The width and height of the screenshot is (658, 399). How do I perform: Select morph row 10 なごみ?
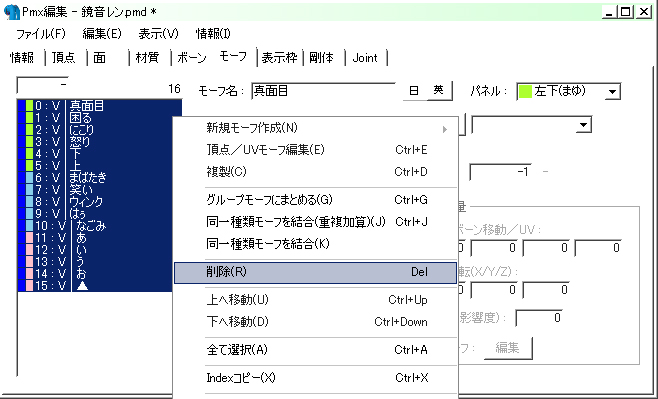[95, 226]
